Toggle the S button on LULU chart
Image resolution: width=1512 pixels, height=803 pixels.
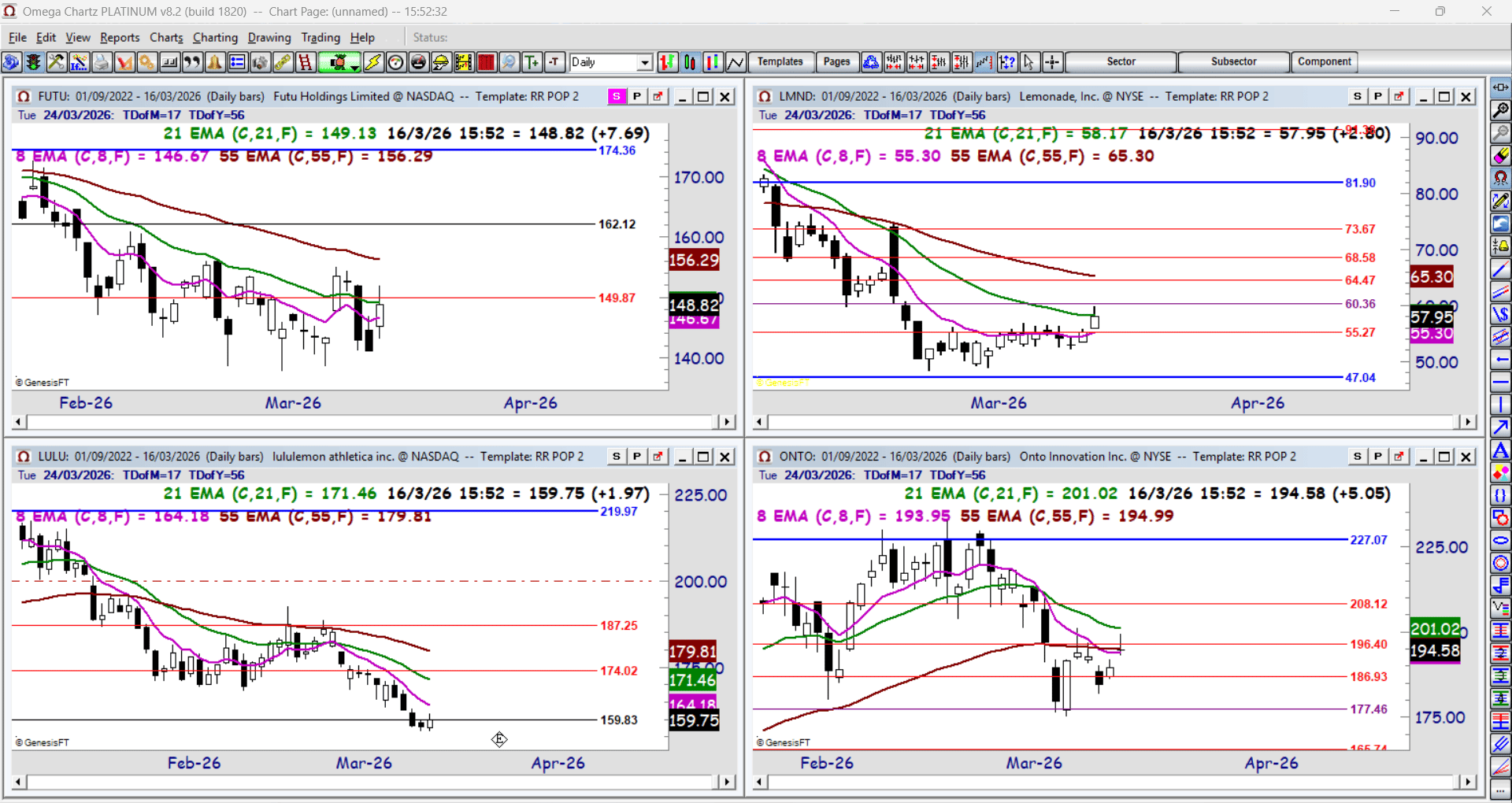617,457
